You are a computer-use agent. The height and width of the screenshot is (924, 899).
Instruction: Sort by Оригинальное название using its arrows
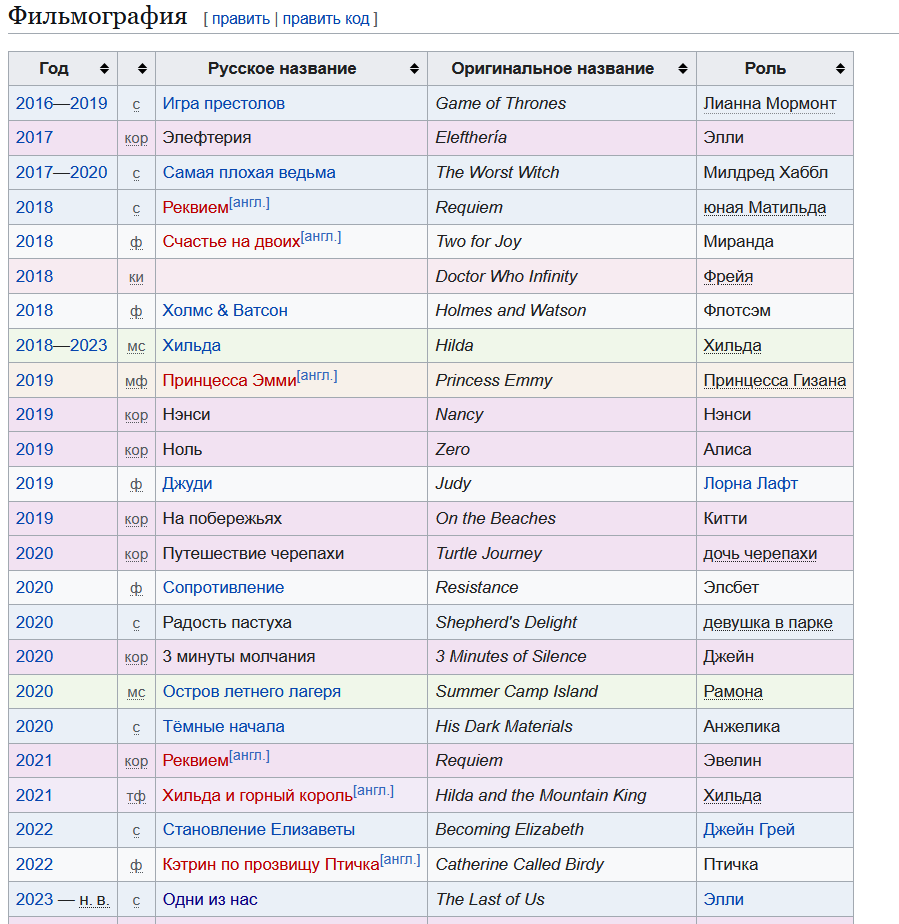click(x=683, y=69)
